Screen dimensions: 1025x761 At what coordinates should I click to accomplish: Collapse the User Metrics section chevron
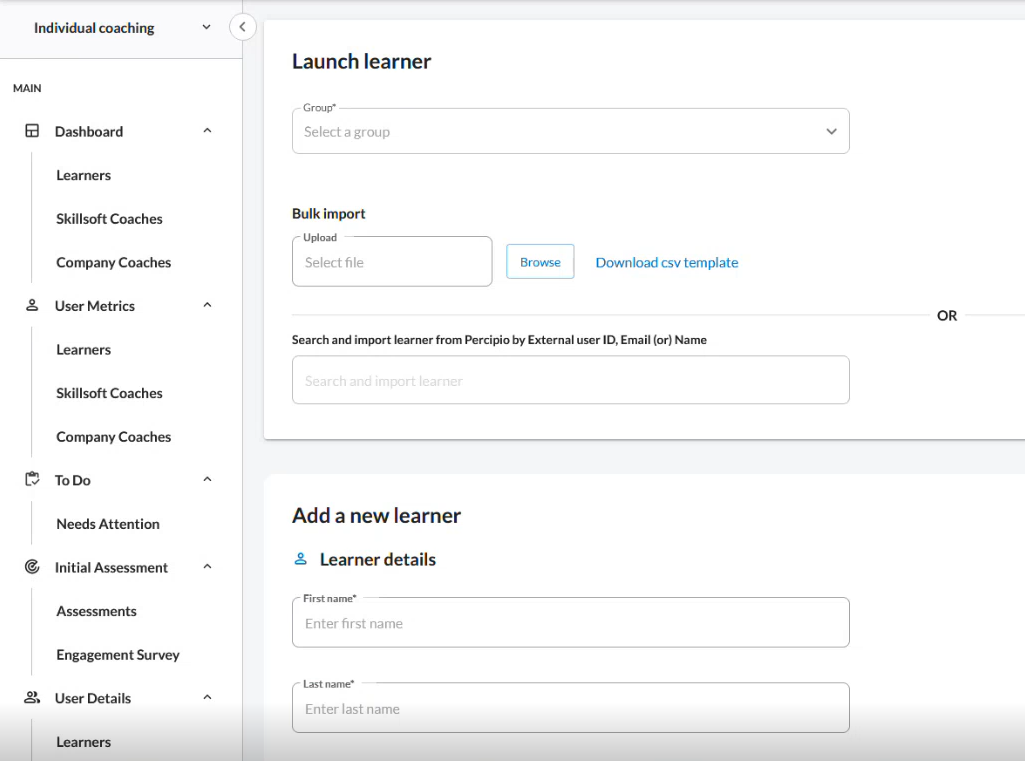click(x=207, y=305)
